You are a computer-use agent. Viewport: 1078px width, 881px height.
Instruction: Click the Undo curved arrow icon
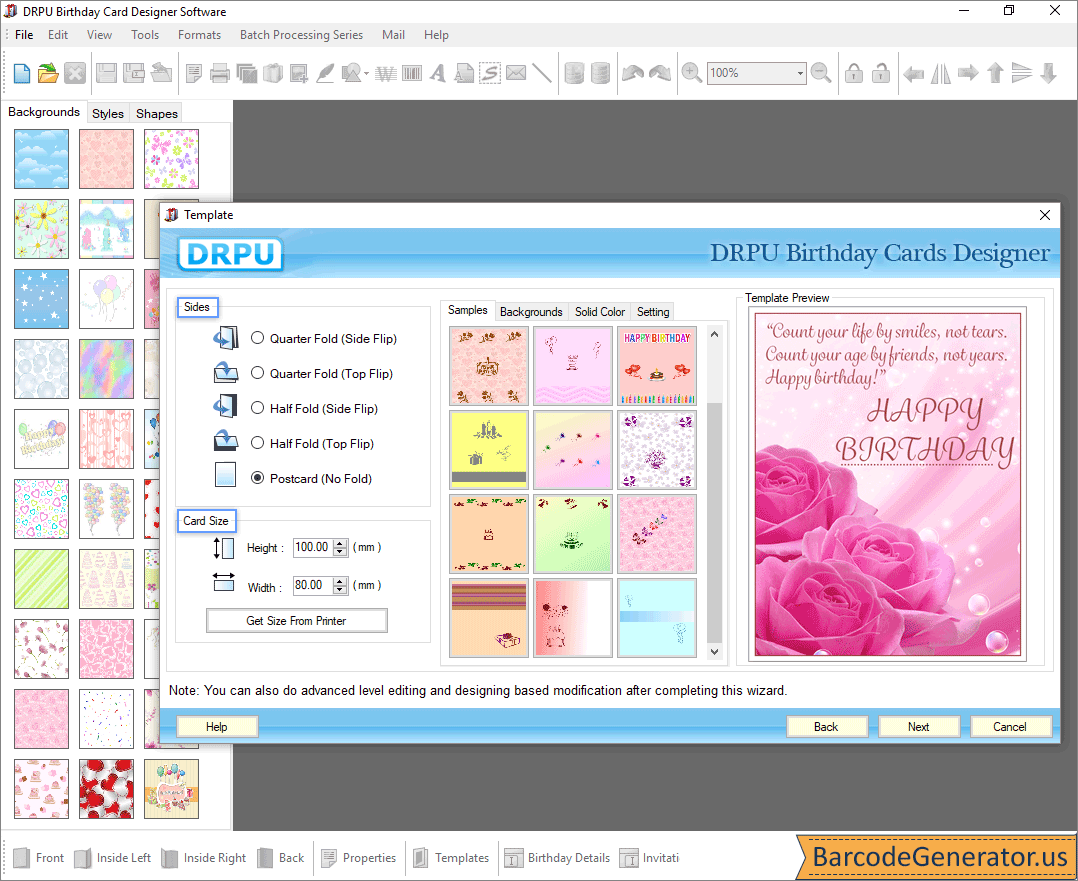[632, 73]
